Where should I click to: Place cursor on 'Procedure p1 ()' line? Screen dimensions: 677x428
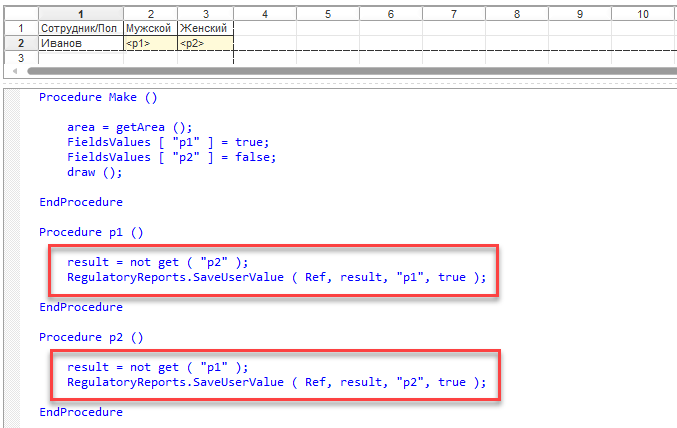(91, 232)
